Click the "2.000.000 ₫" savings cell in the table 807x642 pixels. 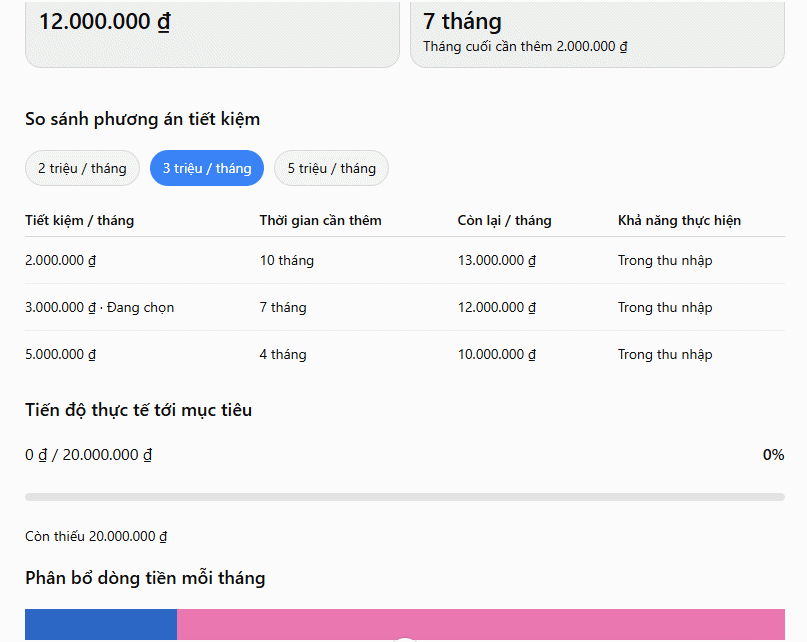point(60,260)
